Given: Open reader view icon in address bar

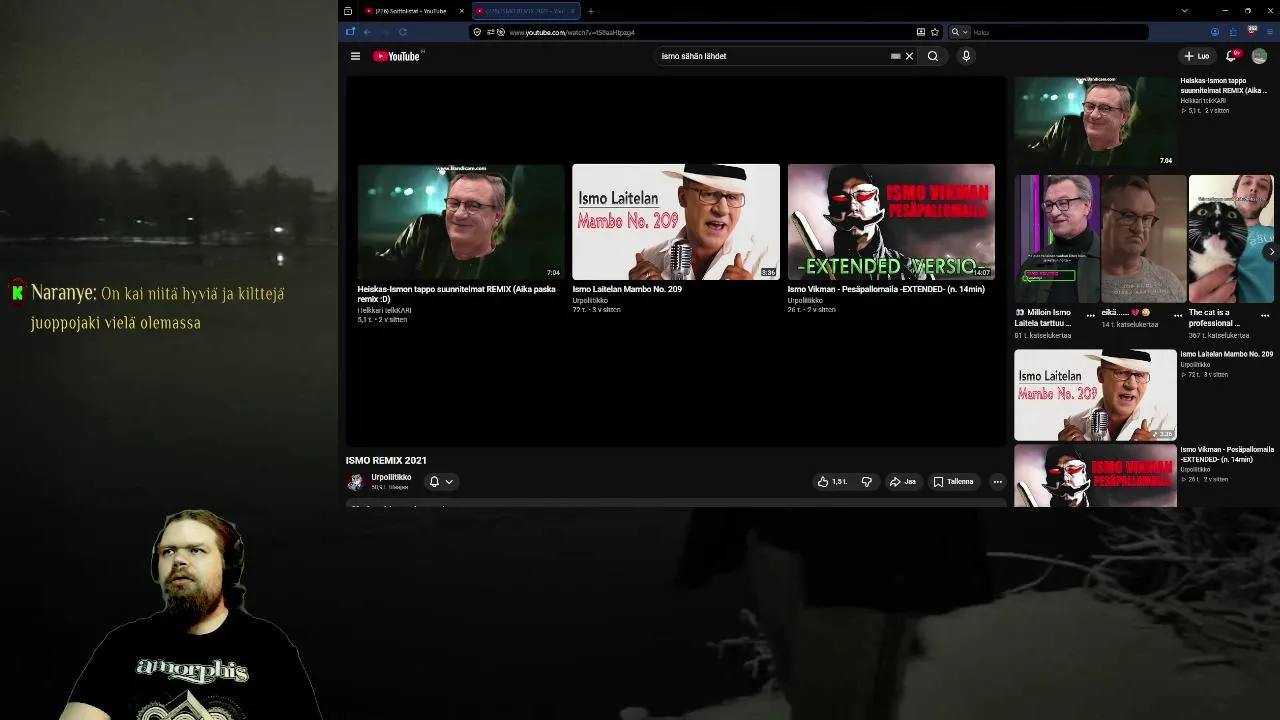Looking at the screenshot, I should [921, 32].
